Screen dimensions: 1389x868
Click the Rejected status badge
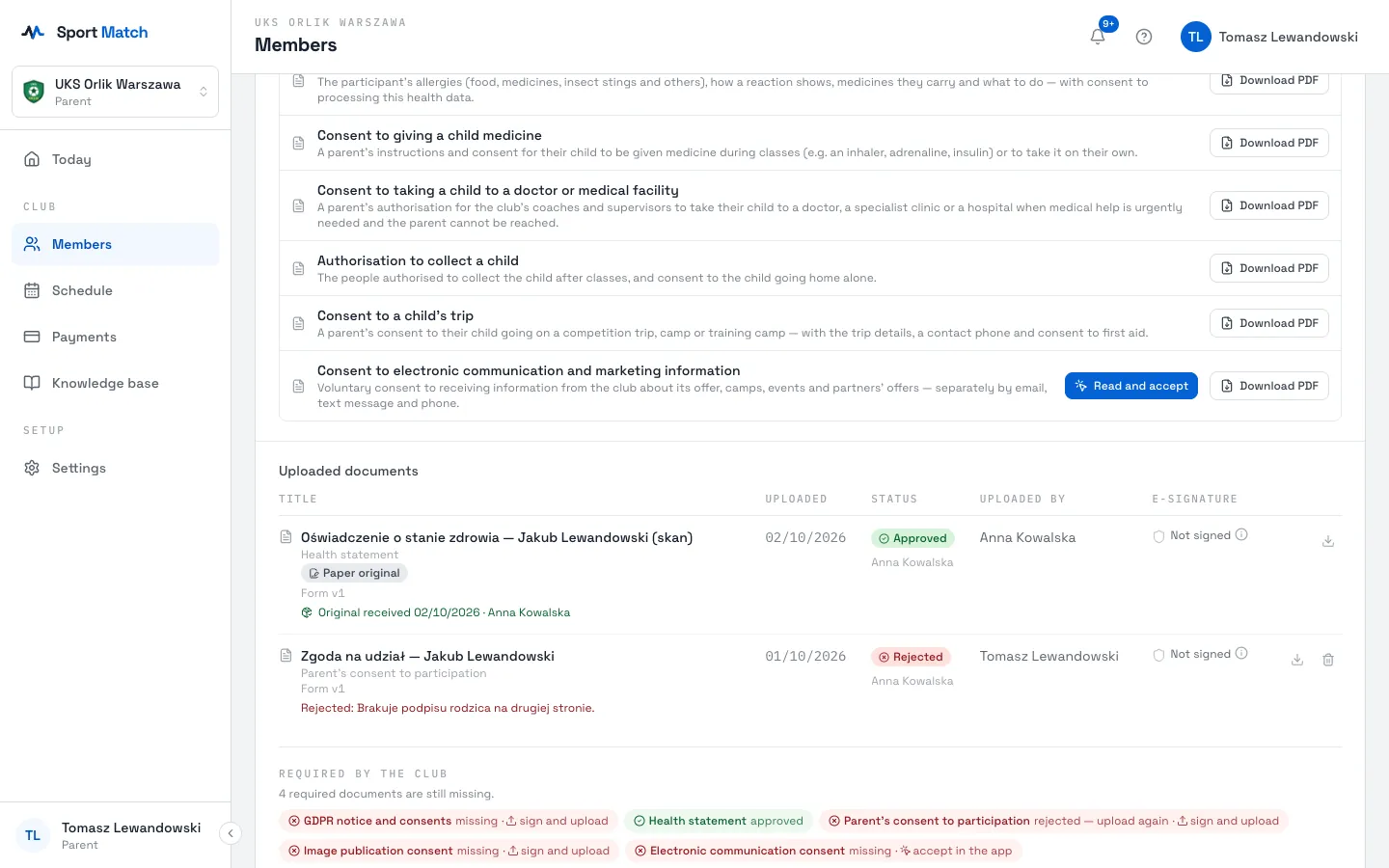pos(911,657)
